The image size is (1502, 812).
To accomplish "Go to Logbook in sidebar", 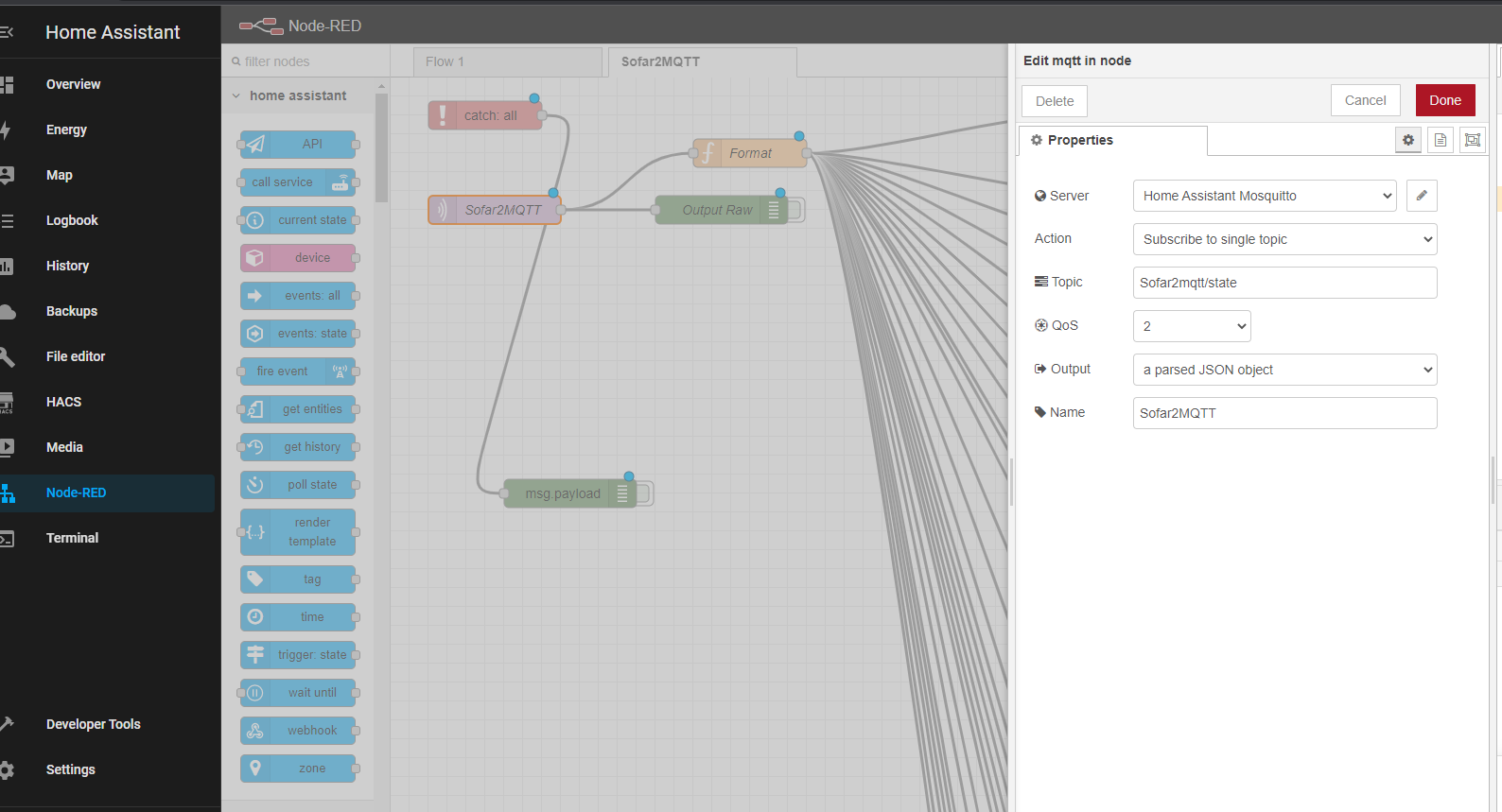I will click(72, 220).
